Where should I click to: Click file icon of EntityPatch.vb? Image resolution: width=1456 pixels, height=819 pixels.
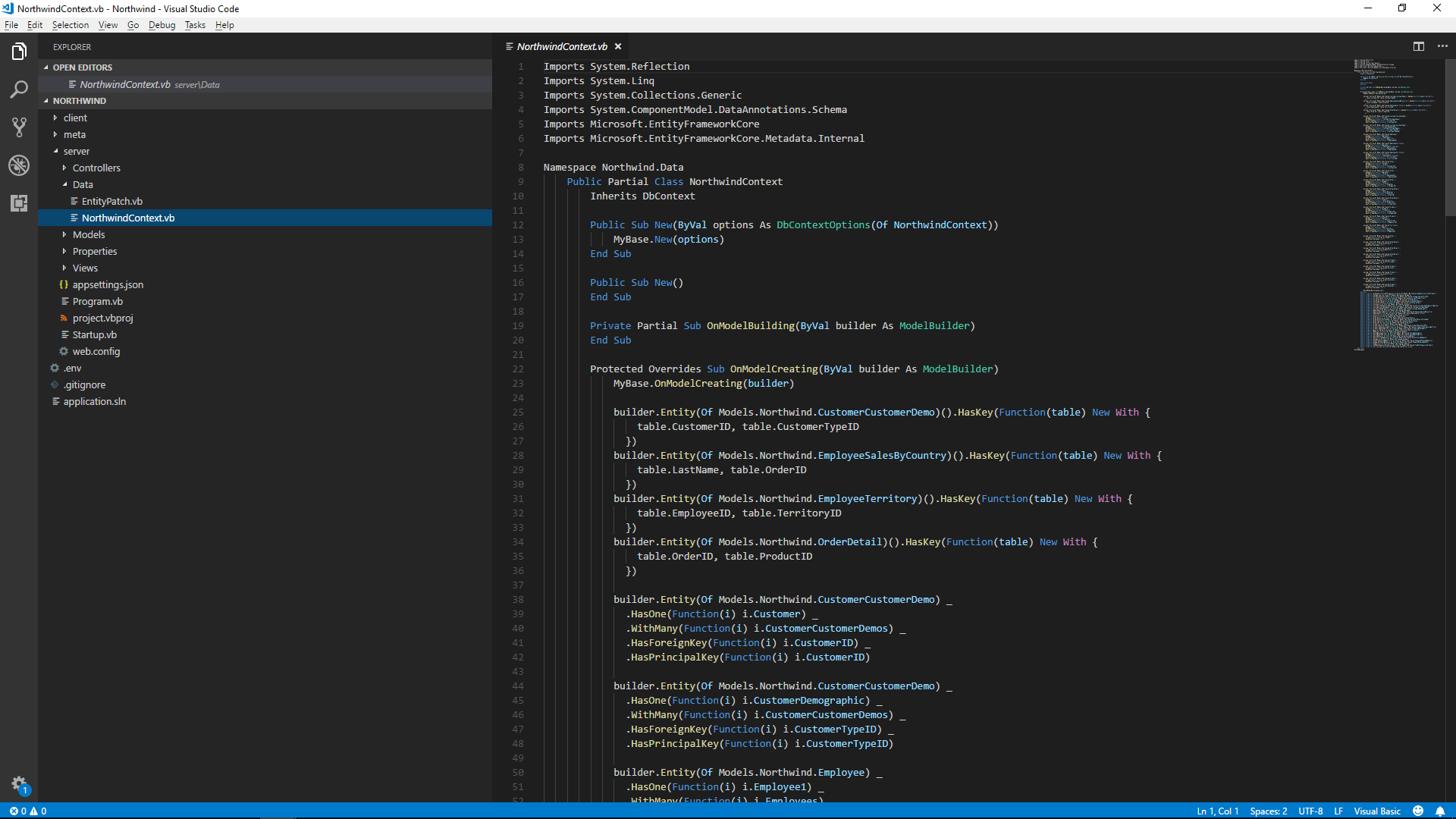[x=74, y=201]
